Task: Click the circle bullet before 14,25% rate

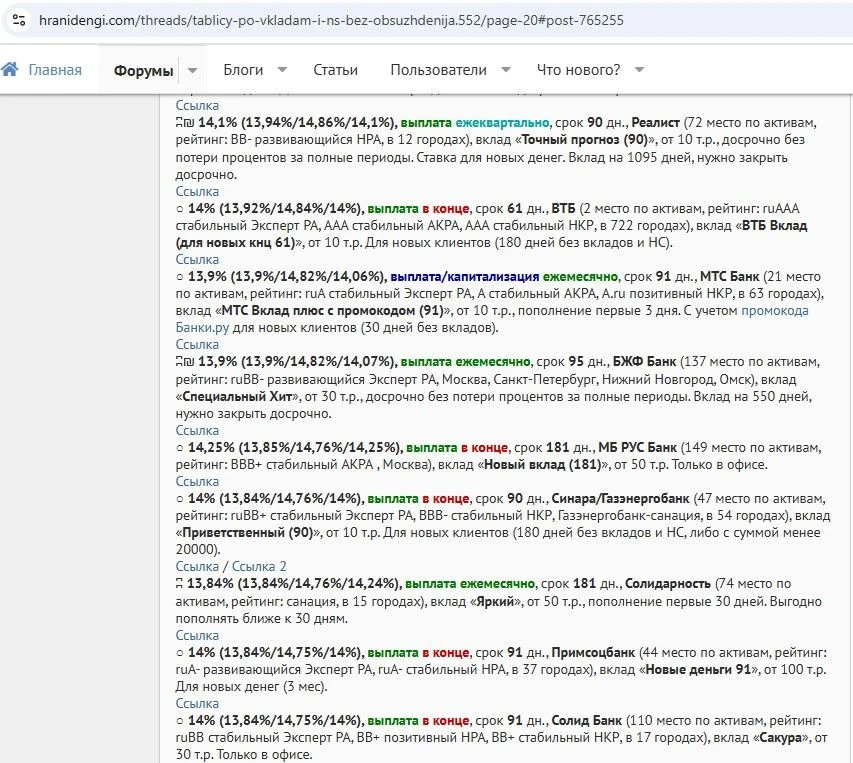Action: [180, 448]
